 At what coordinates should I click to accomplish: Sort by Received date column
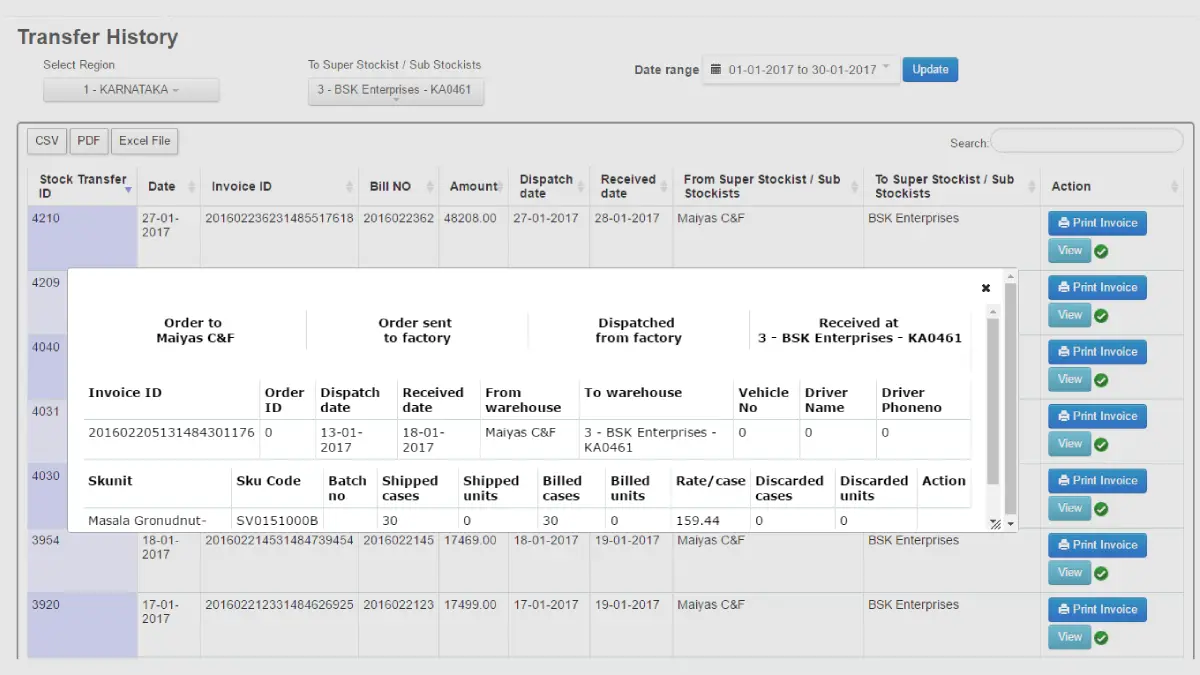[631, 186]
